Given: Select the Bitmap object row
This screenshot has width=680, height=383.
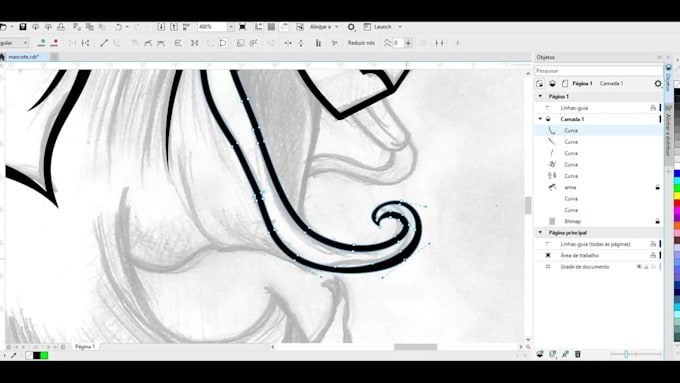Looking at the screenshot, I should coord(598,221).
